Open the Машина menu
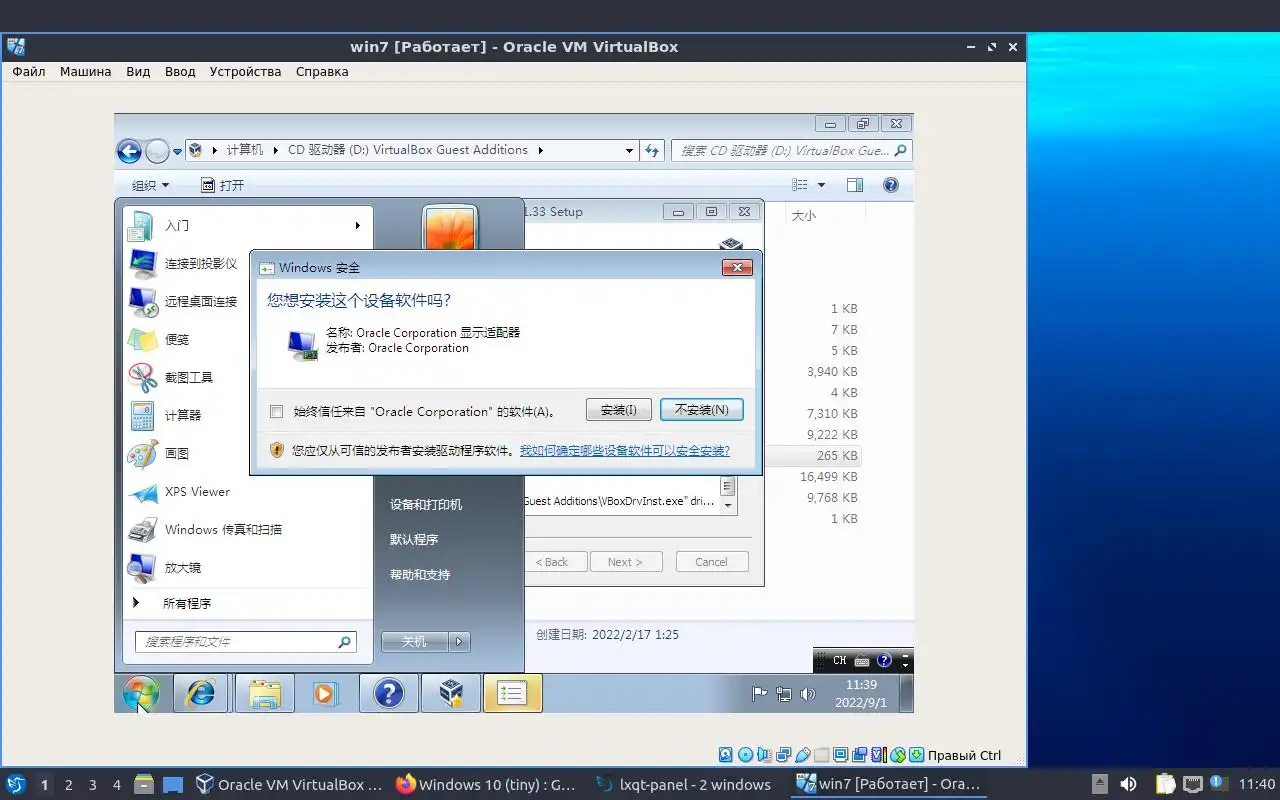The height and width of the screenshot is (800, 1280). (x=85, y=72)
